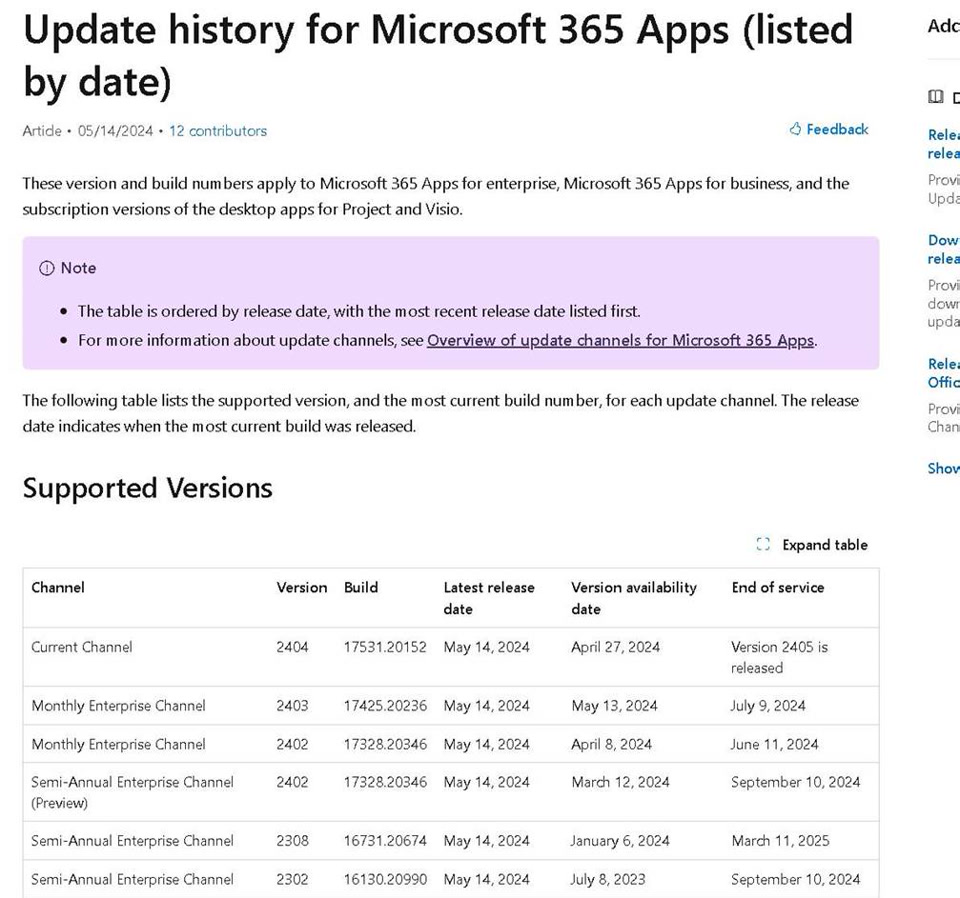Screen dimensions: 960x898
Task: Click January 6, 2024 availability date
Action: tap(620, 841)
